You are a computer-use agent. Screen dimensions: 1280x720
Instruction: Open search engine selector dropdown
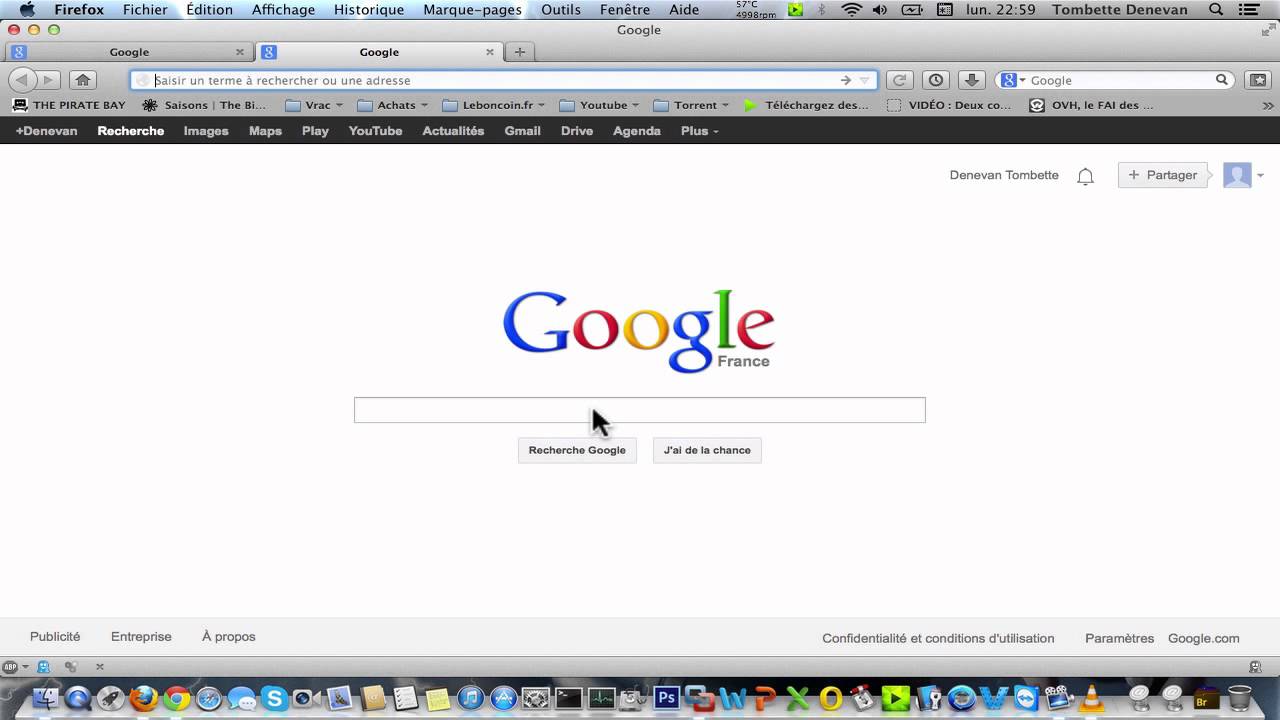1014,80
